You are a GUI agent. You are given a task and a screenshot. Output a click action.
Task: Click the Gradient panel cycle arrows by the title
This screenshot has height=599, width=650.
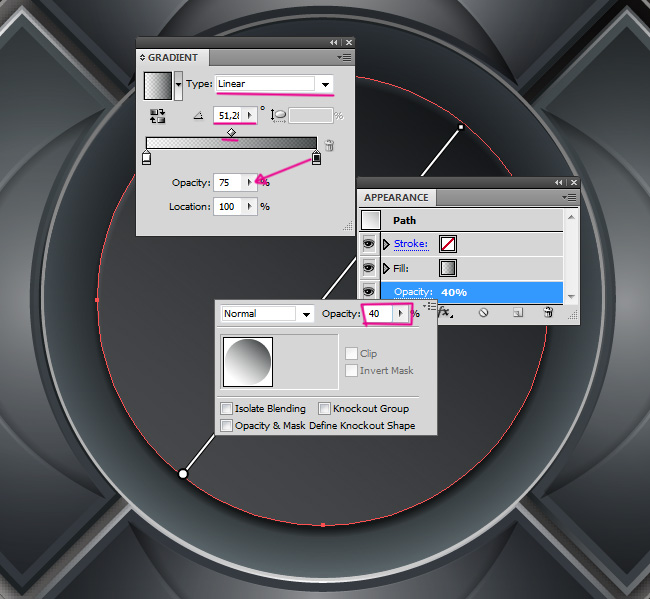[x=142, y=57]
